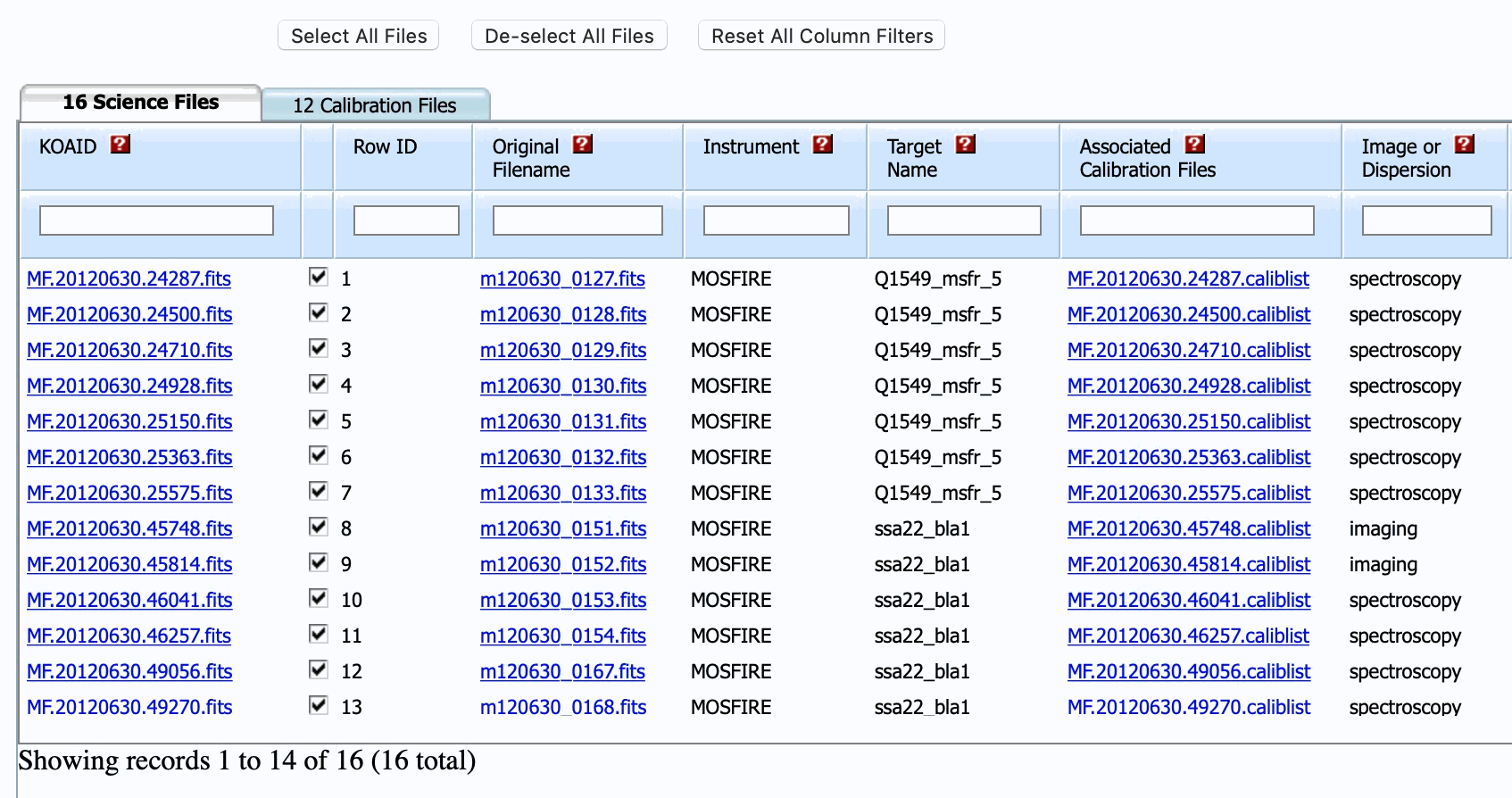Open MF.20120630.24287.fits link
Image resolution: width=1512 pixels, height=798 pixels.
[129, 278]
